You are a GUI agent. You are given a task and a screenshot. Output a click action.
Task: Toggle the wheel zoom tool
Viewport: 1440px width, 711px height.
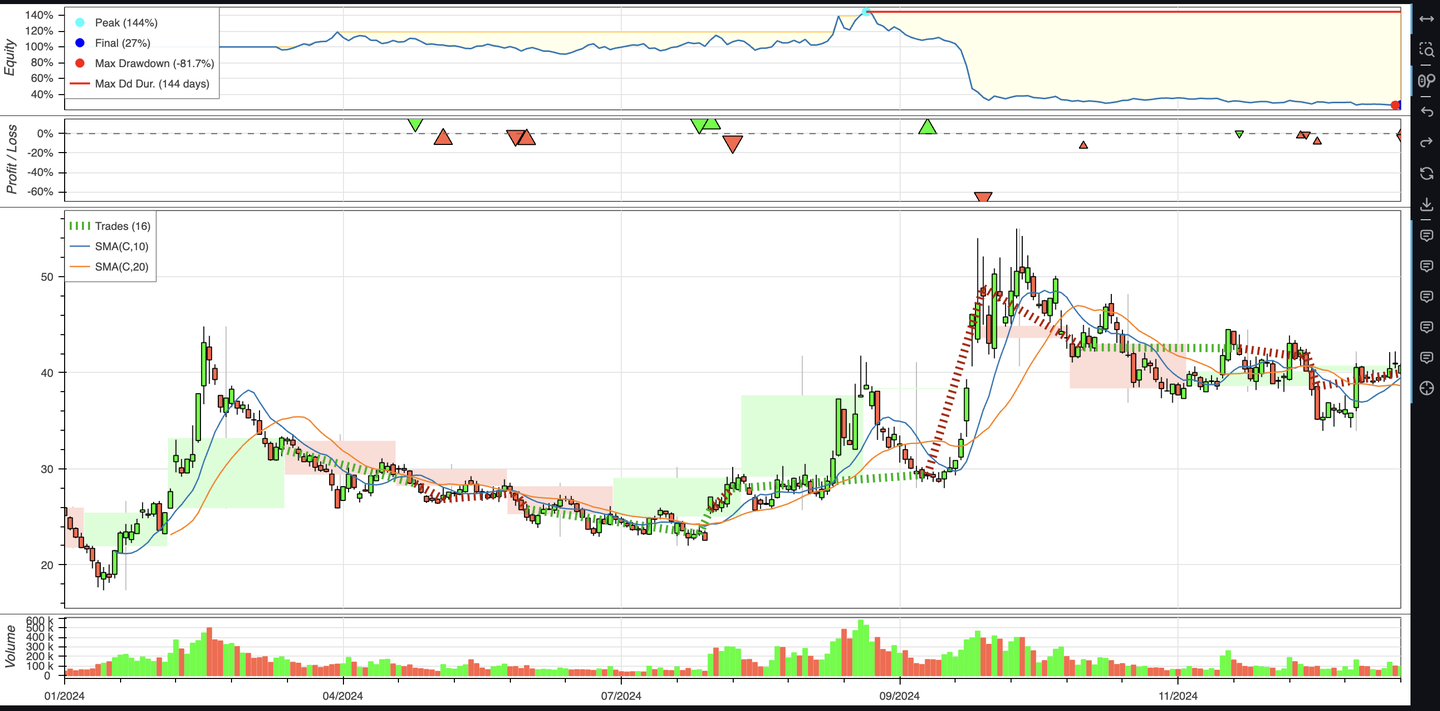(x=1427, y=80)
